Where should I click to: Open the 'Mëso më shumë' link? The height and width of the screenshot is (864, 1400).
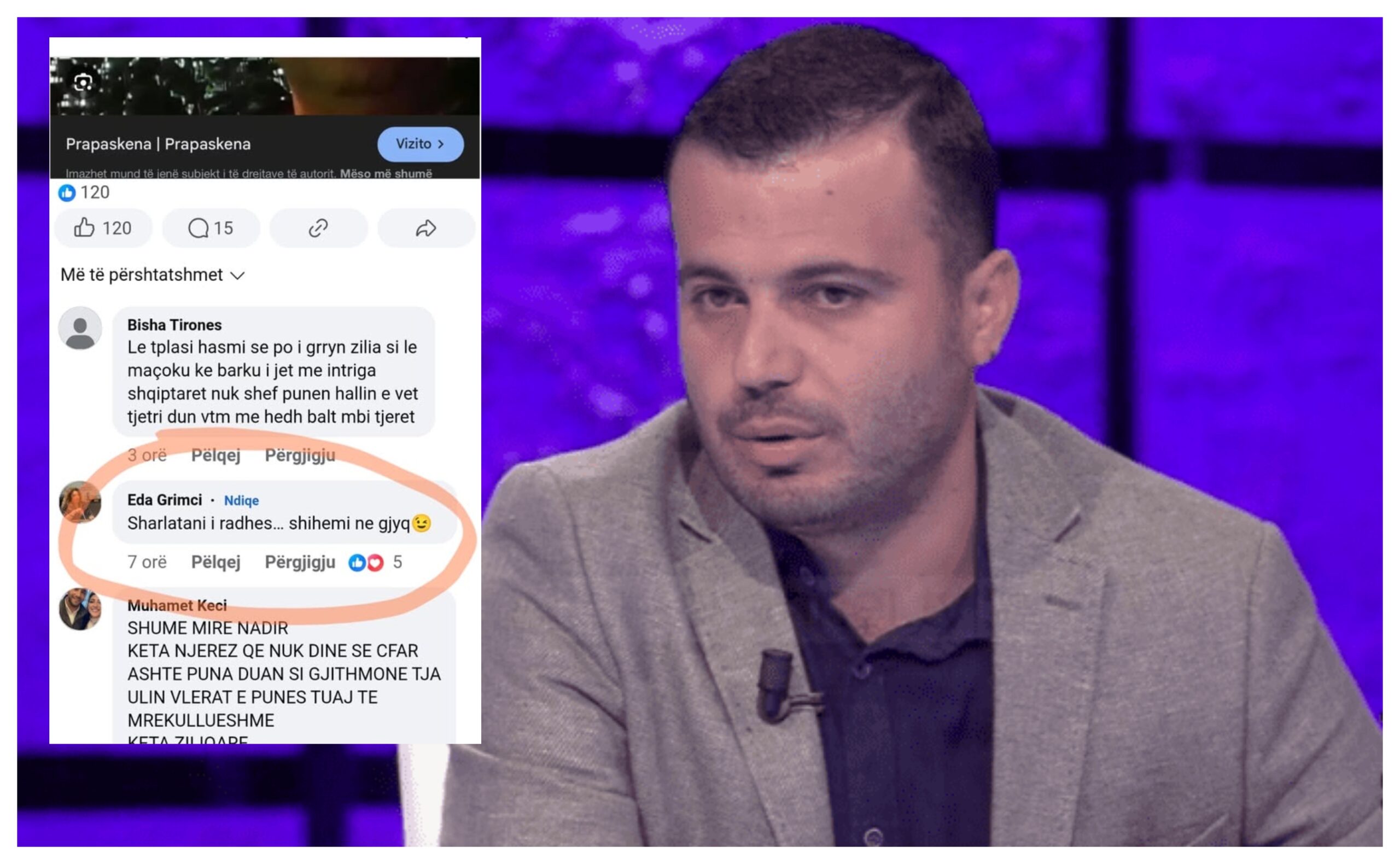386,173
